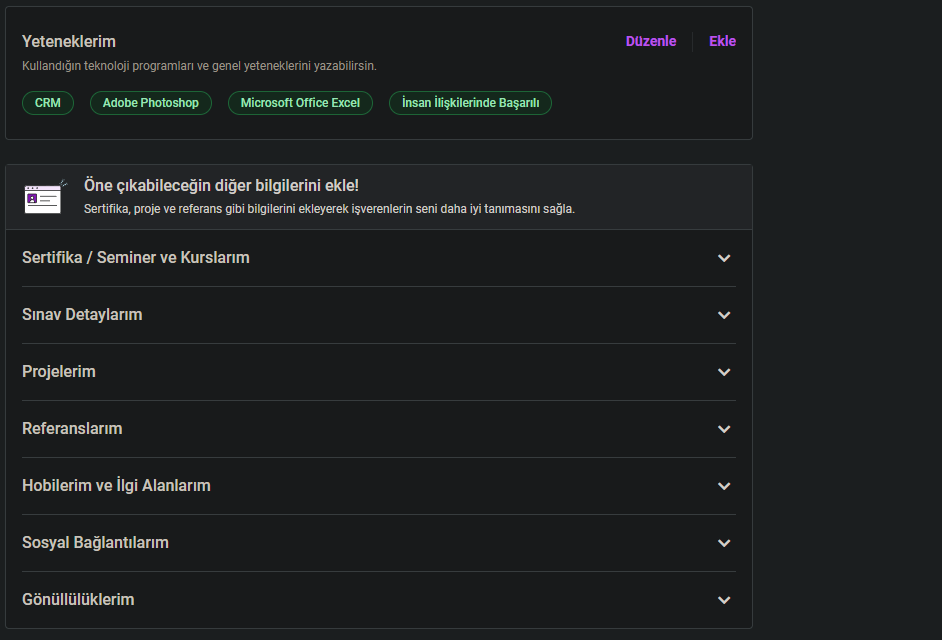Click the Düzenle link in Yeteneklerim
The image size is (942, 640).
coord(651,41)
